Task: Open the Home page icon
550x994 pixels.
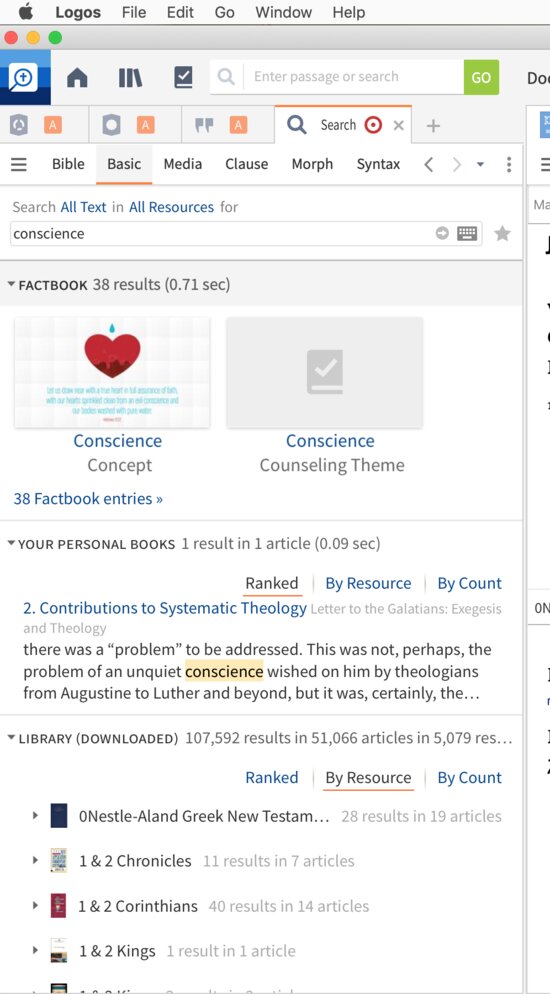Action: coord(77,77)
